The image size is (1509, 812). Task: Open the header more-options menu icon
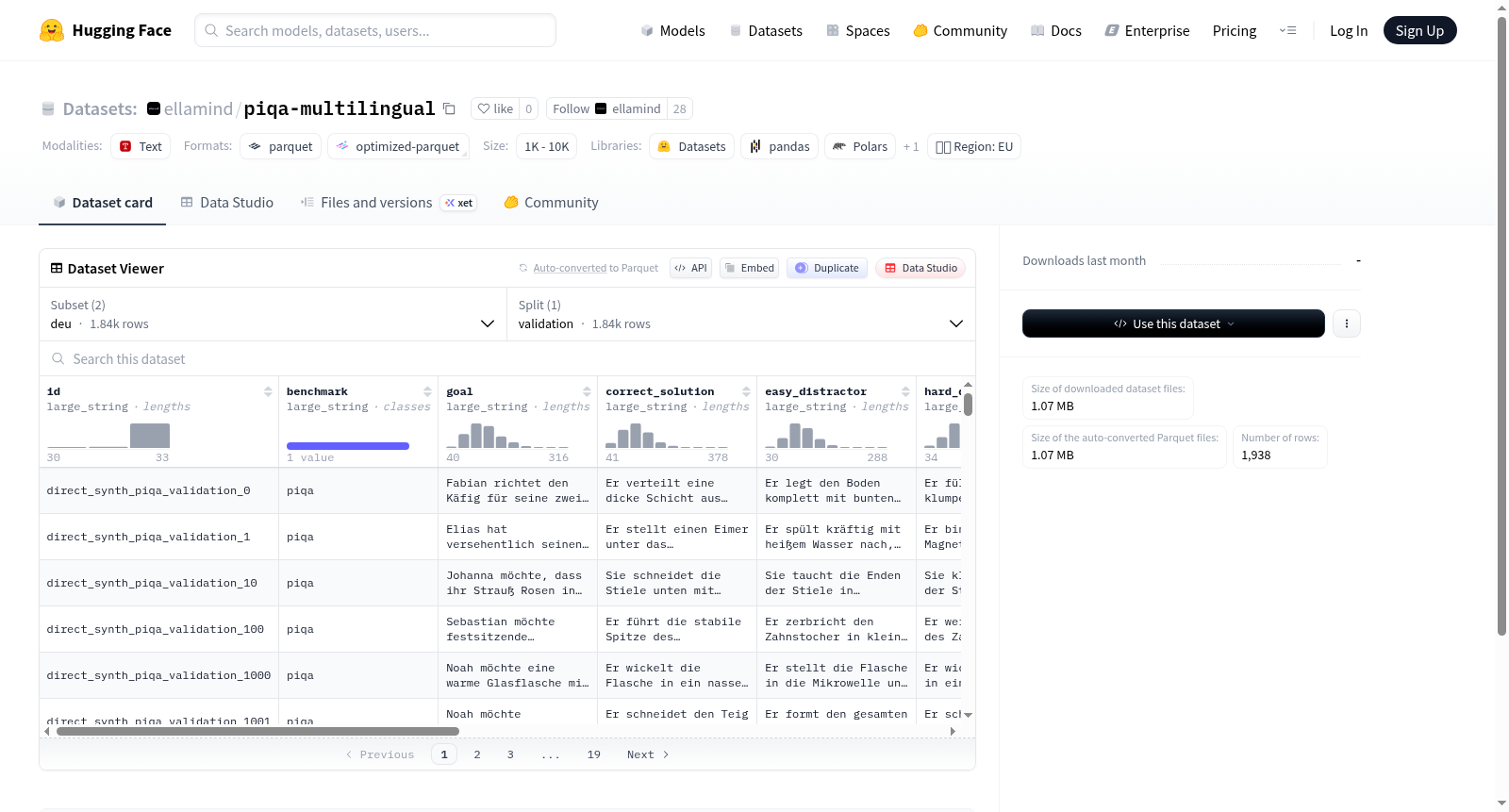tap(1287, 30)
